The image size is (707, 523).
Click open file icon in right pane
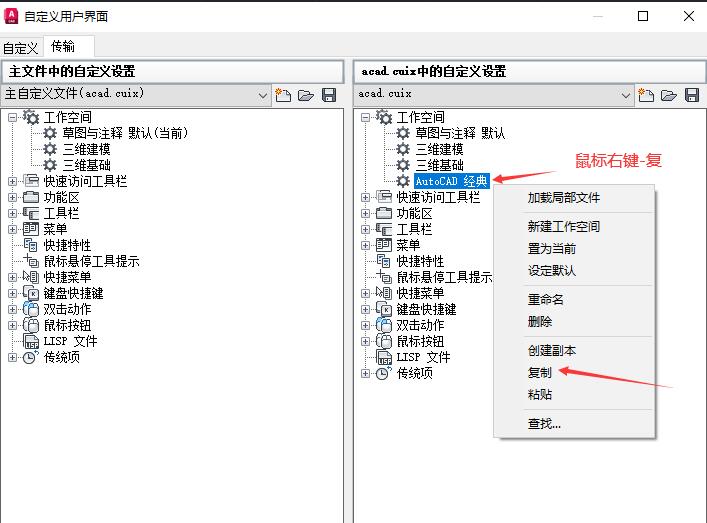[669, 95]
